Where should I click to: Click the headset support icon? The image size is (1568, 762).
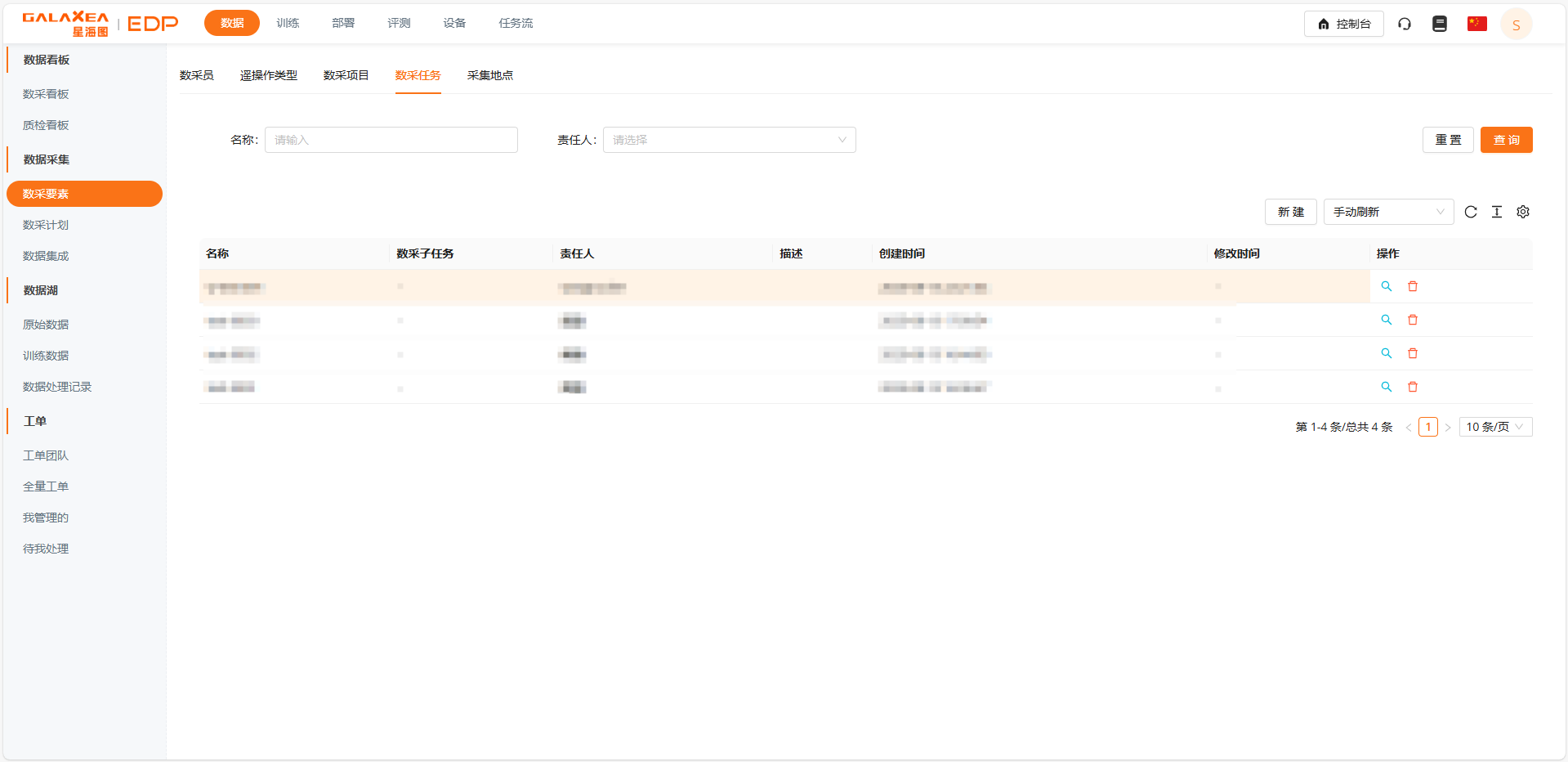[x=1405, y=24]
